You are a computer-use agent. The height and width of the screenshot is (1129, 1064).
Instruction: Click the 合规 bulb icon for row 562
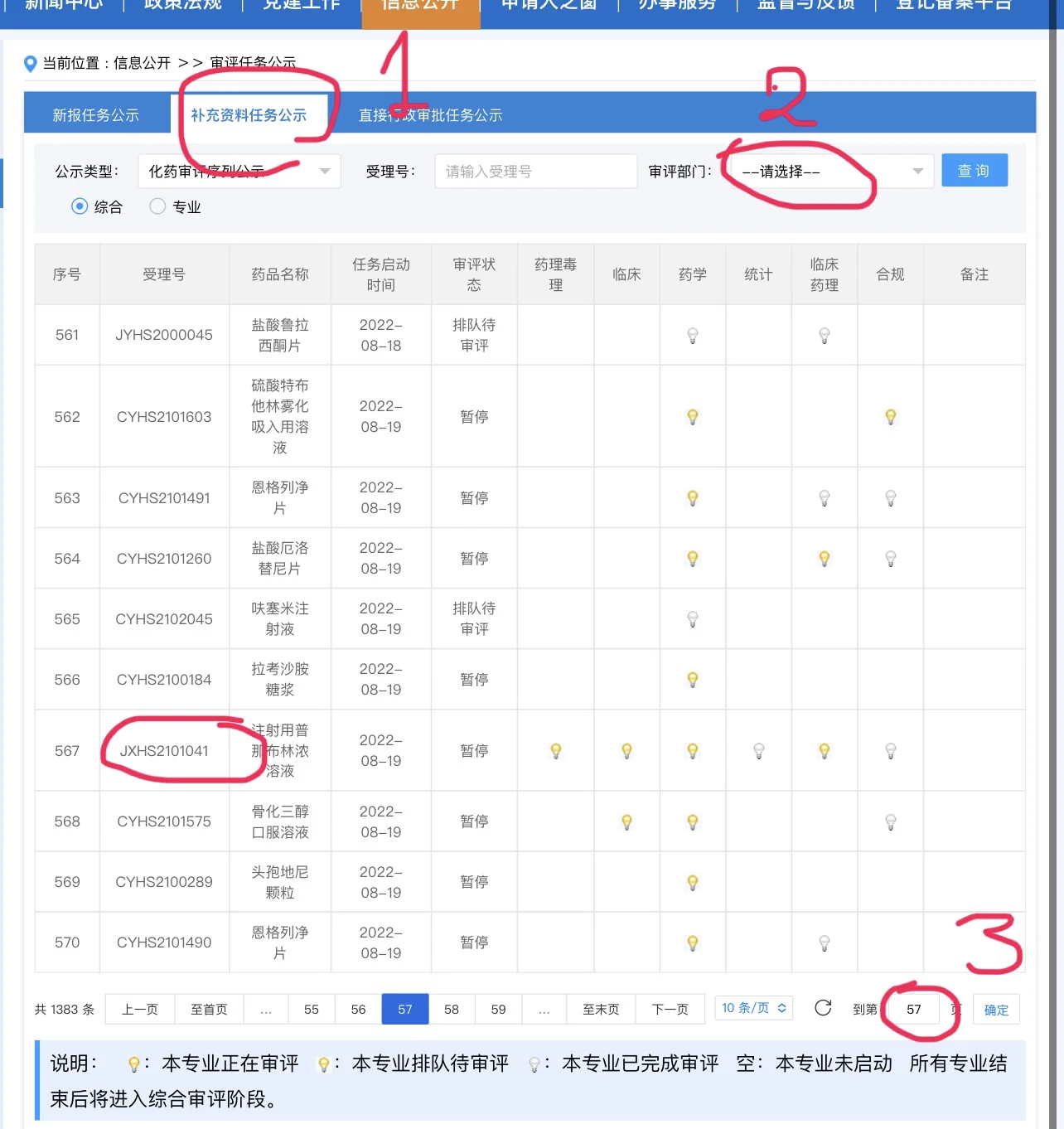[x=891, y=417]
